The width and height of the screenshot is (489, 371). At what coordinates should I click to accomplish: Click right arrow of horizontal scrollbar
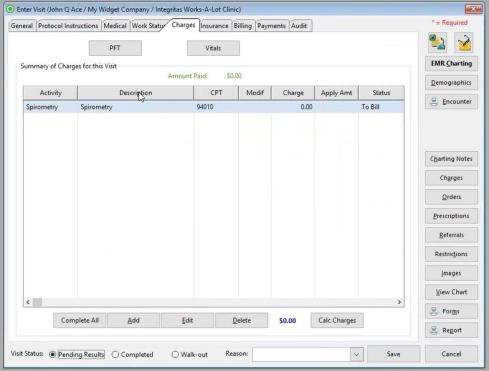(399, 302)
